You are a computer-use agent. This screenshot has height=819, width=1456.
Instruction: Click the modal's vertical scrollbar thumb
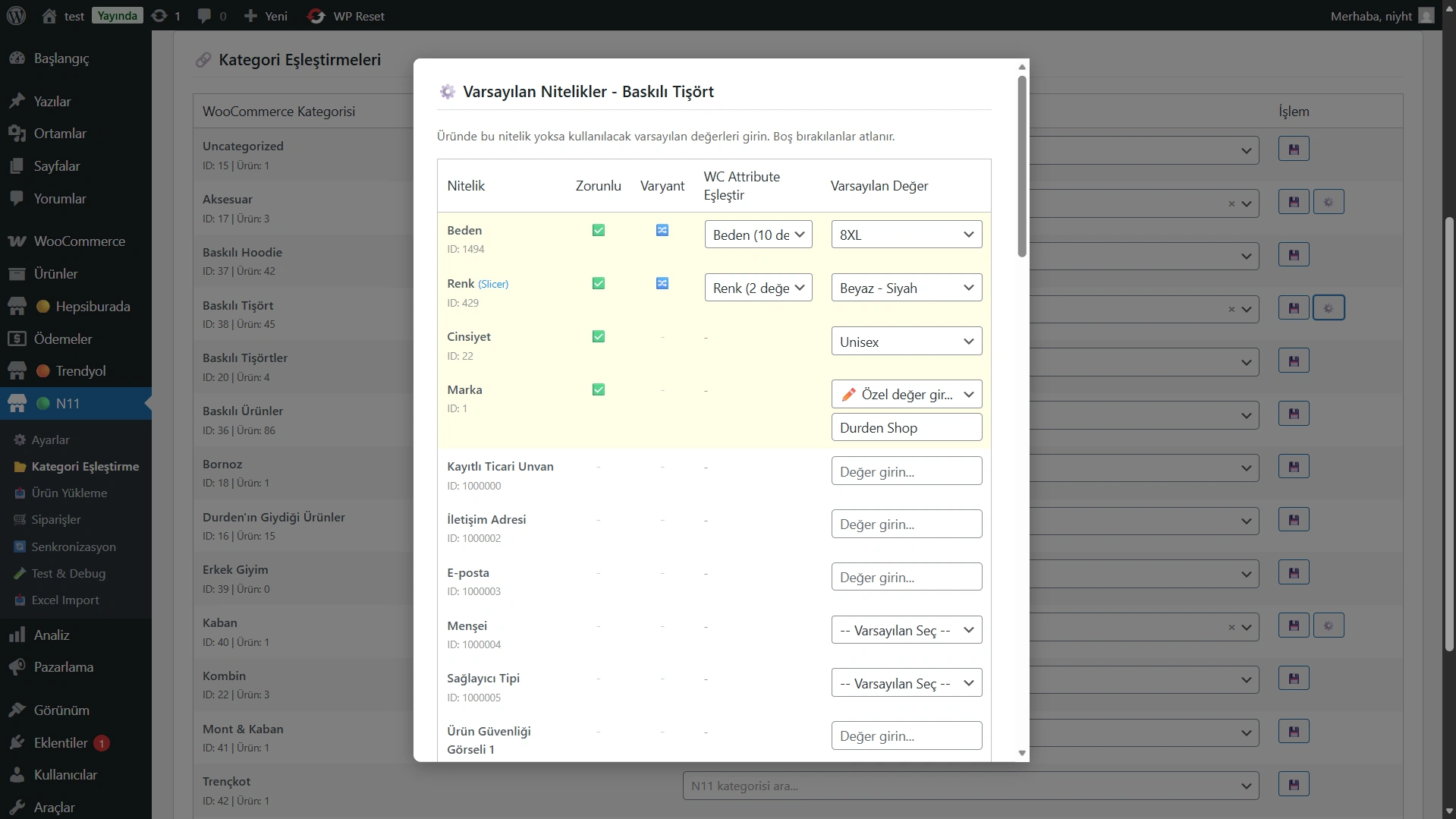pos(1022,167)
